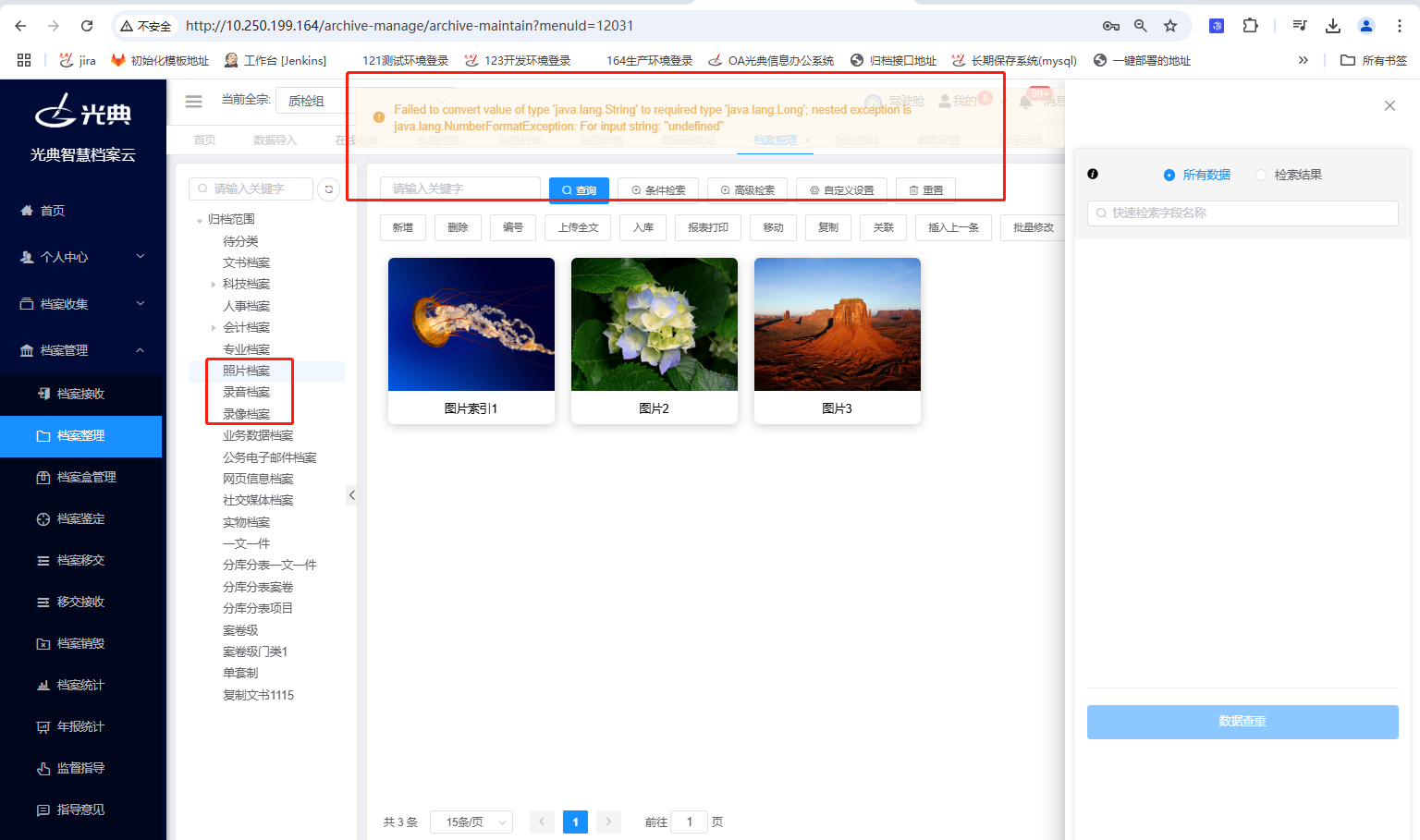The image size is (1420, 840).
Task: Select 照片档案 in the tree
Action: pos(246,371)
